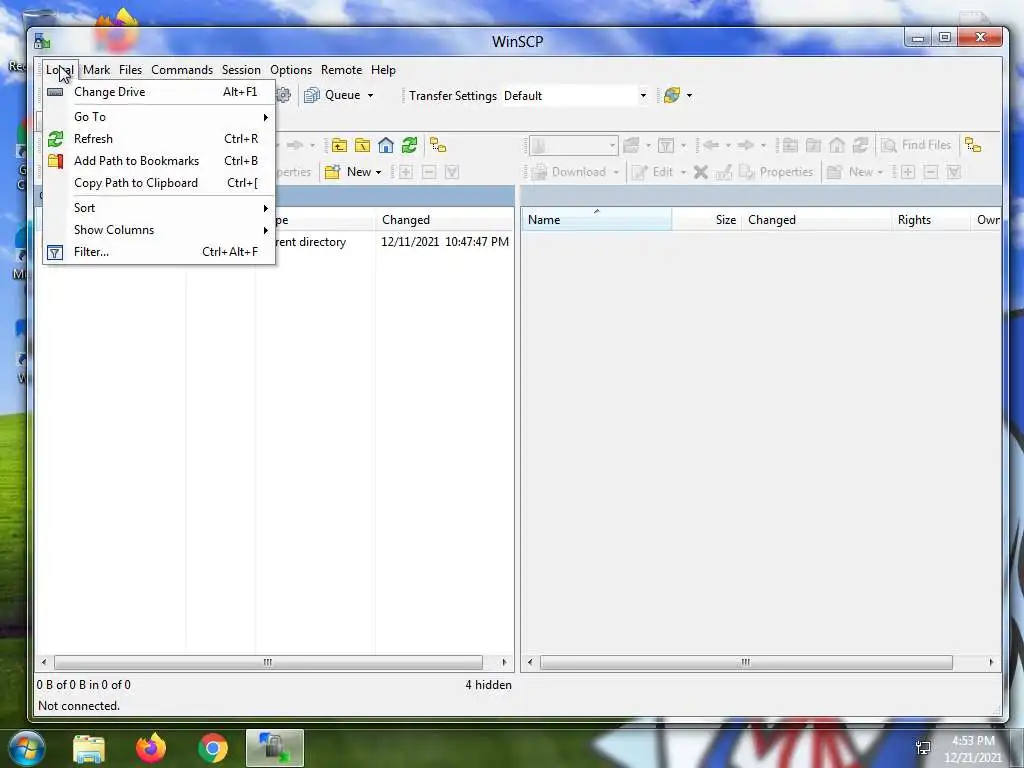
Task: Click remote forward arrow icon
Action: 746,146
